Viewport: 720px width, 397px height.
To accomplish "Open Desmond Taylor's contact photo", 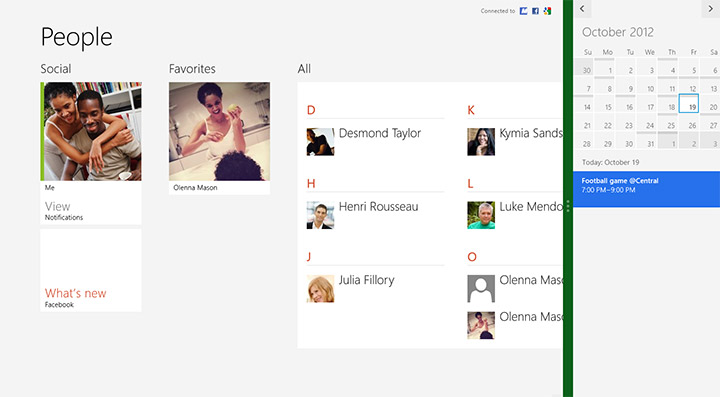I will (321, 142).
